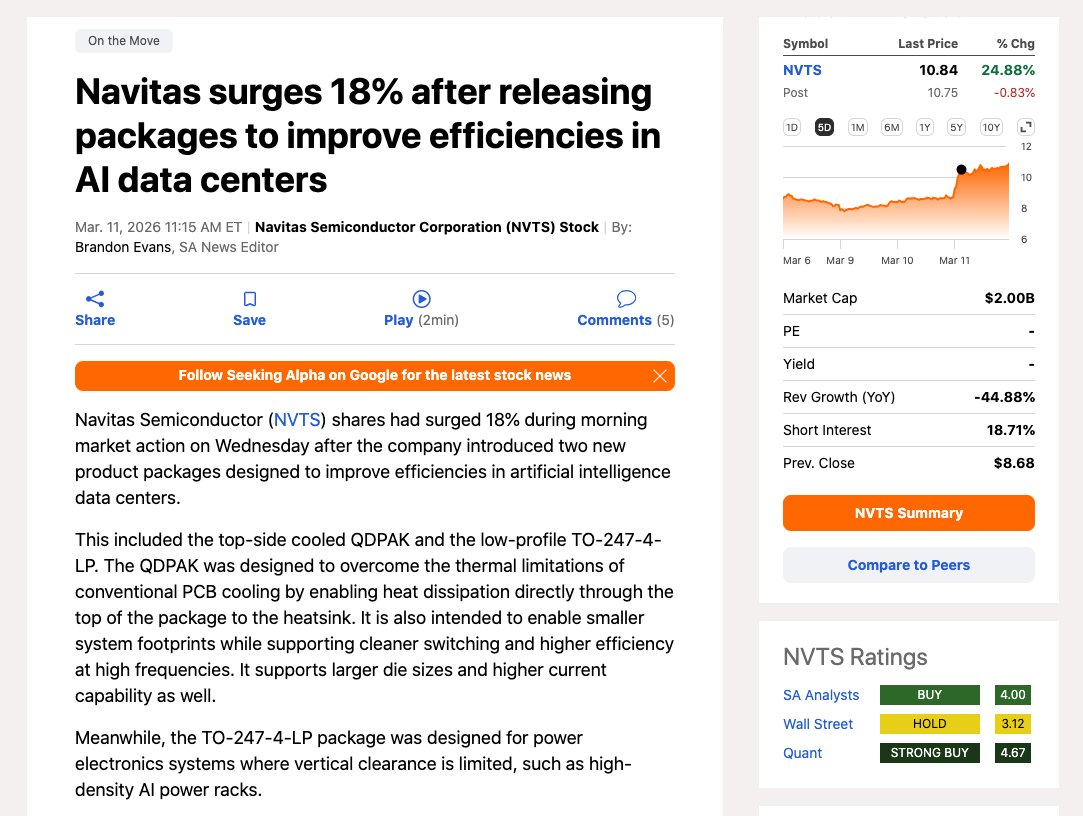Click the black price marker on chart
Viewport: 1083px width, 816px height.
(x=961, y=169)
